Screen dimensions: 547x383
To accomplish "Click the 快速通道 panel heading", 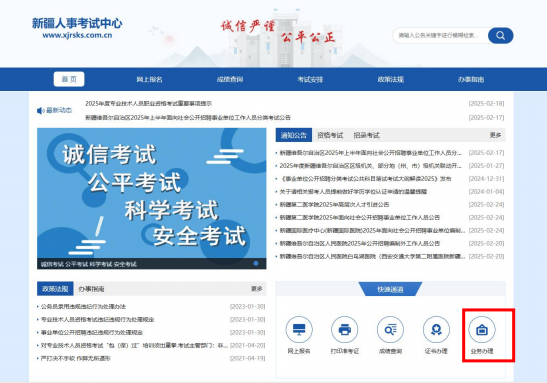I will tap(390, 289).
